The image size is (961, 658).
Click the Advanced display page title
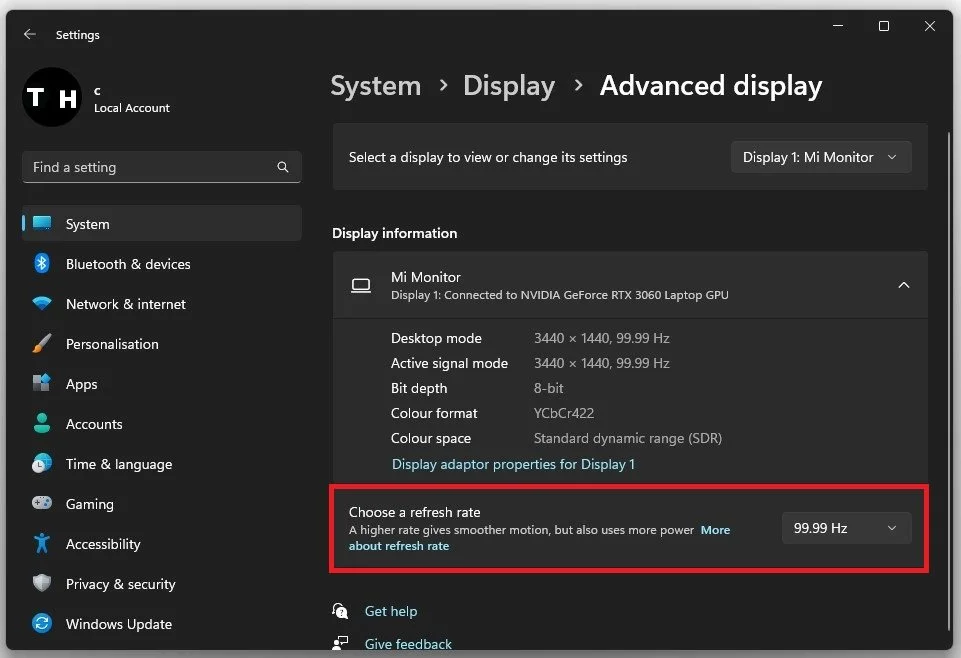[711, 86]
